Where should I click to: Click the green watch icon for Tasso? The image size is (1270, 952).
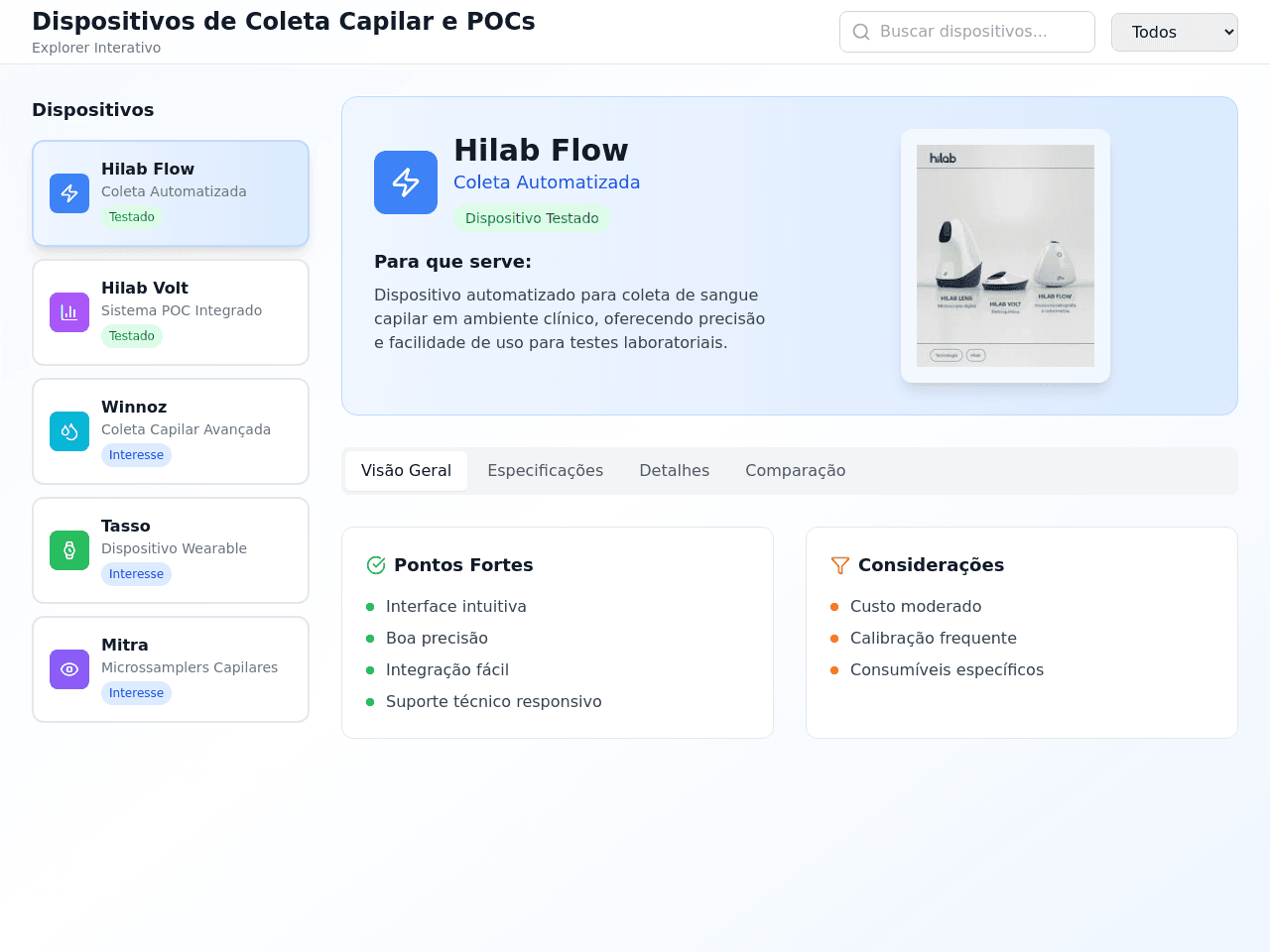69,550
